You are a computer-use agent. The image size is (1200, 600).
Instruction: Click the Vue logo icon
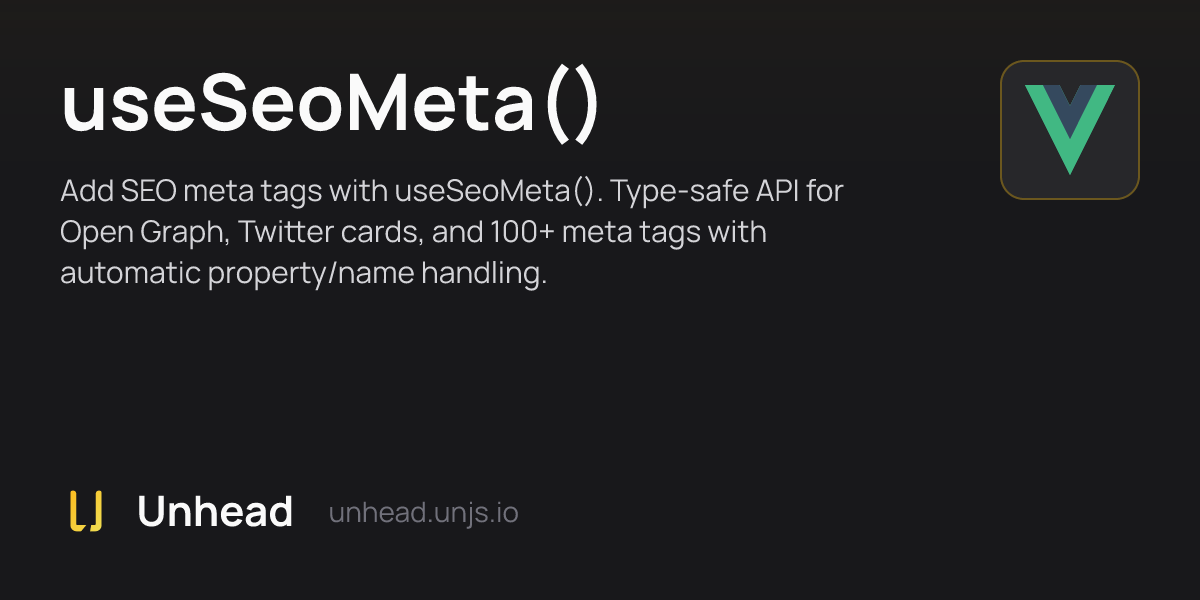point(1070,130)
